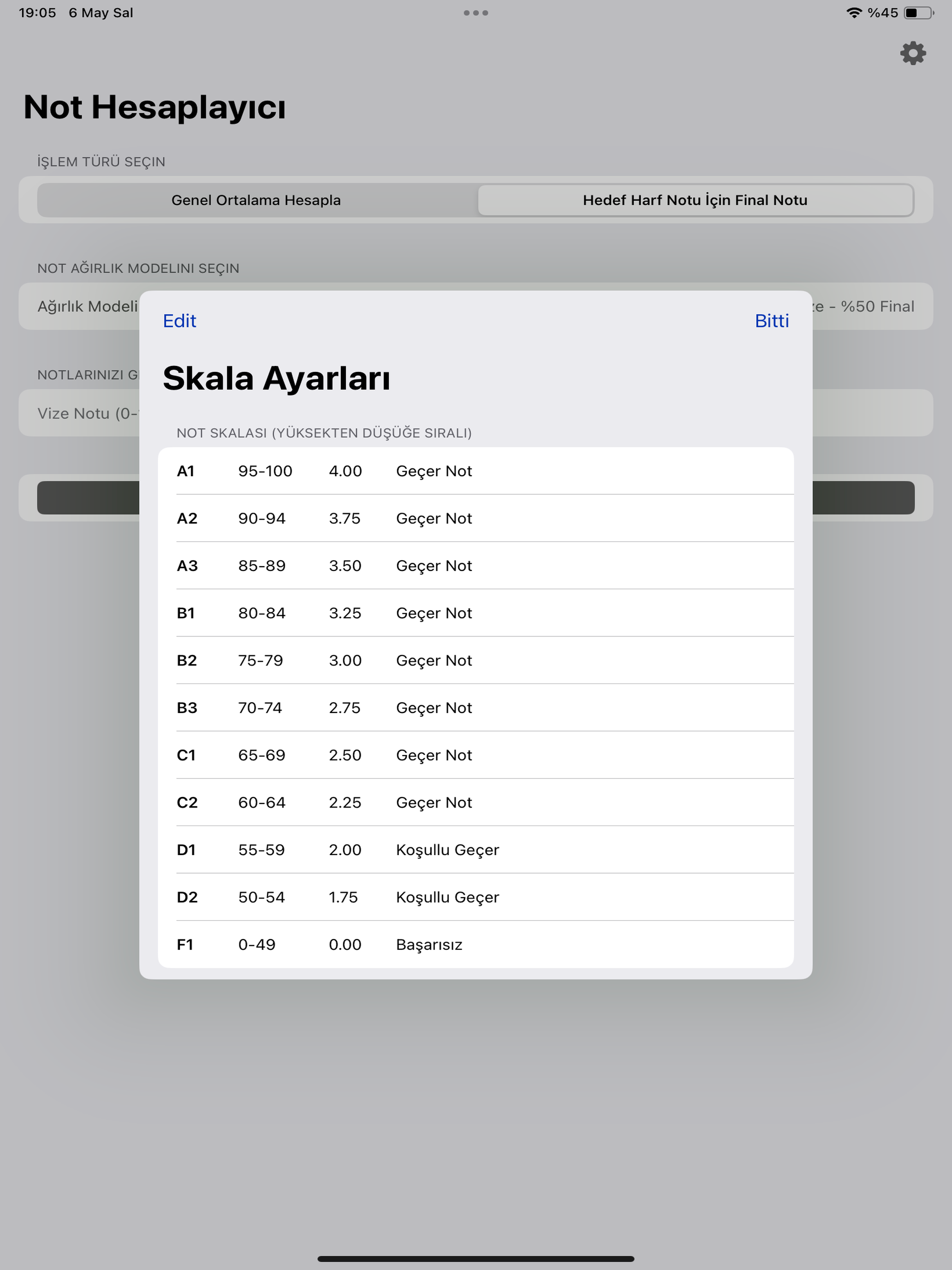Tap the 2.50 coefficient value
The height and width of the screenshot is (1270, 952).
pyautogui.click(x=345, y=755)
